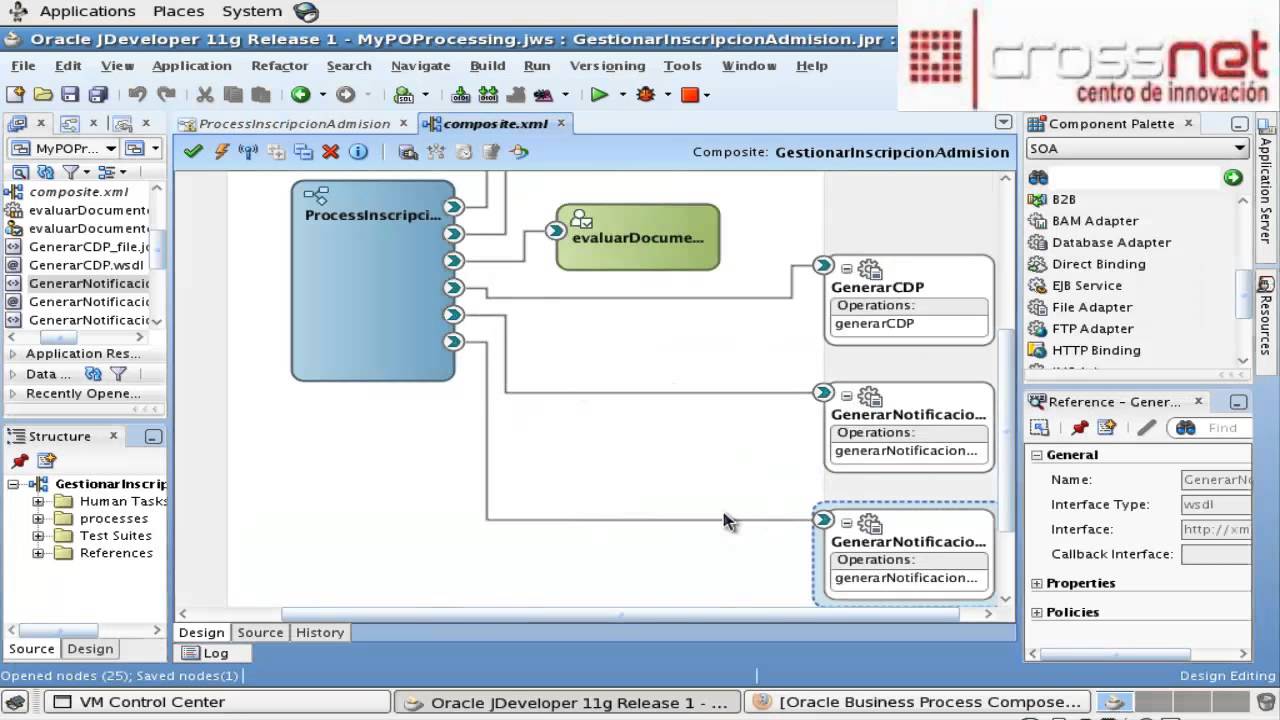Select HTTP Binding in the palette
Viewport: 1280px width, 720px height.
point(1096,350)
